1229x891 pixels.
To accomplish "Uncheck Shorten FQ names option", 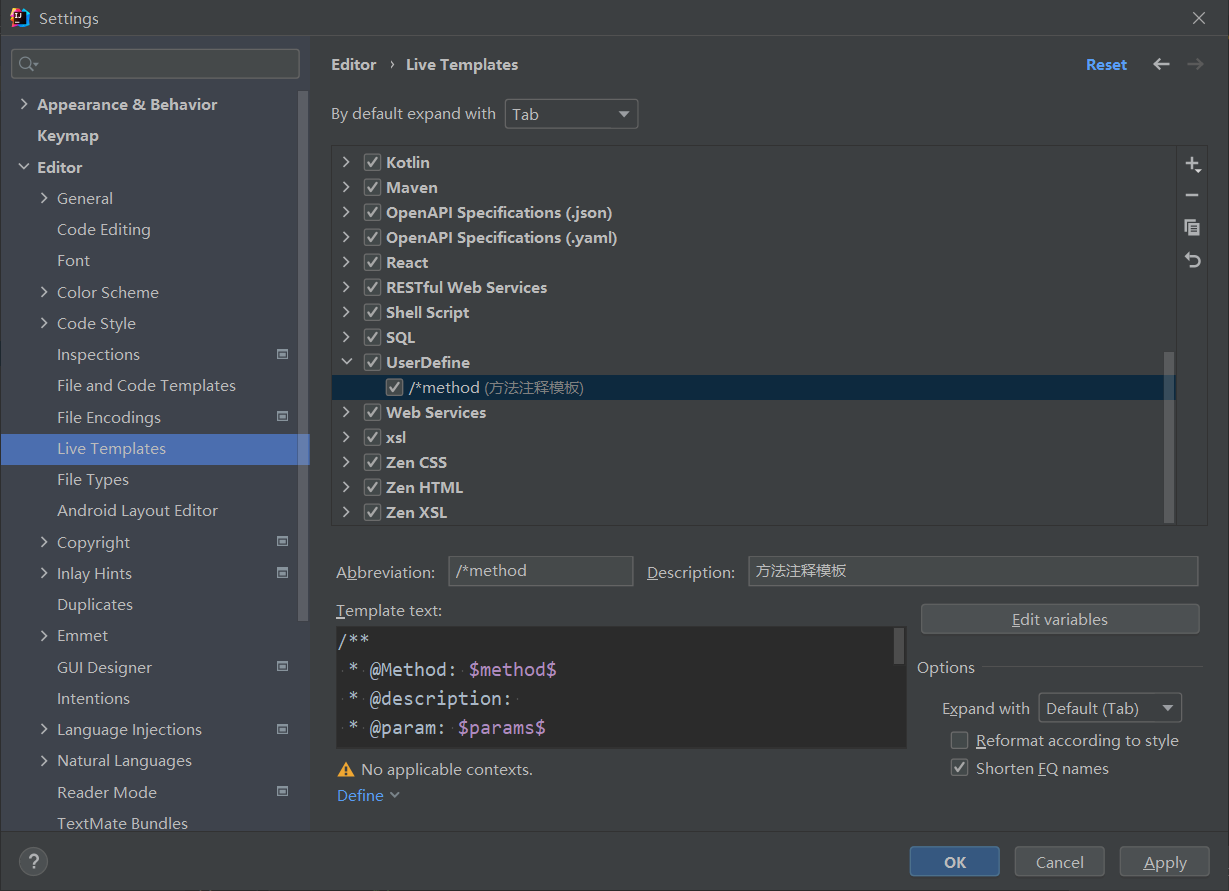I will 959,769.
